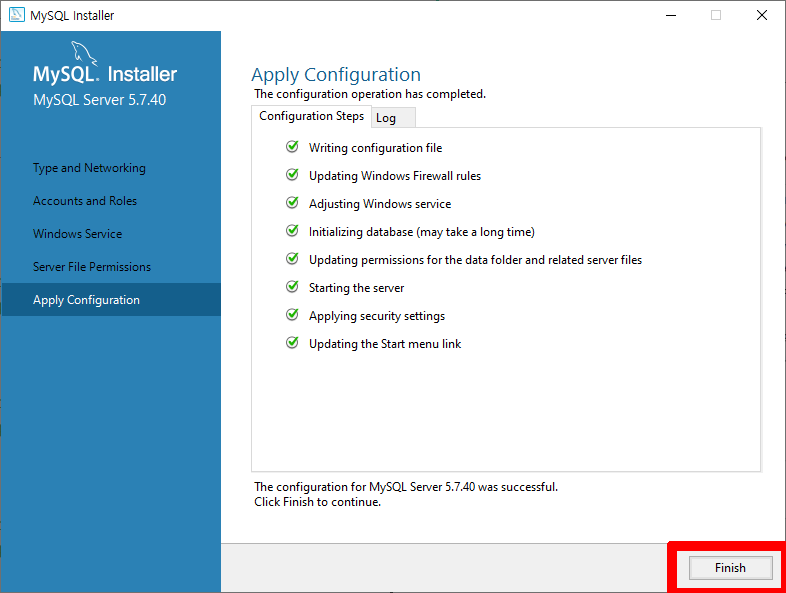
Task: Click the 'Adjusting Windows service' step text
Action: (380, 204)
